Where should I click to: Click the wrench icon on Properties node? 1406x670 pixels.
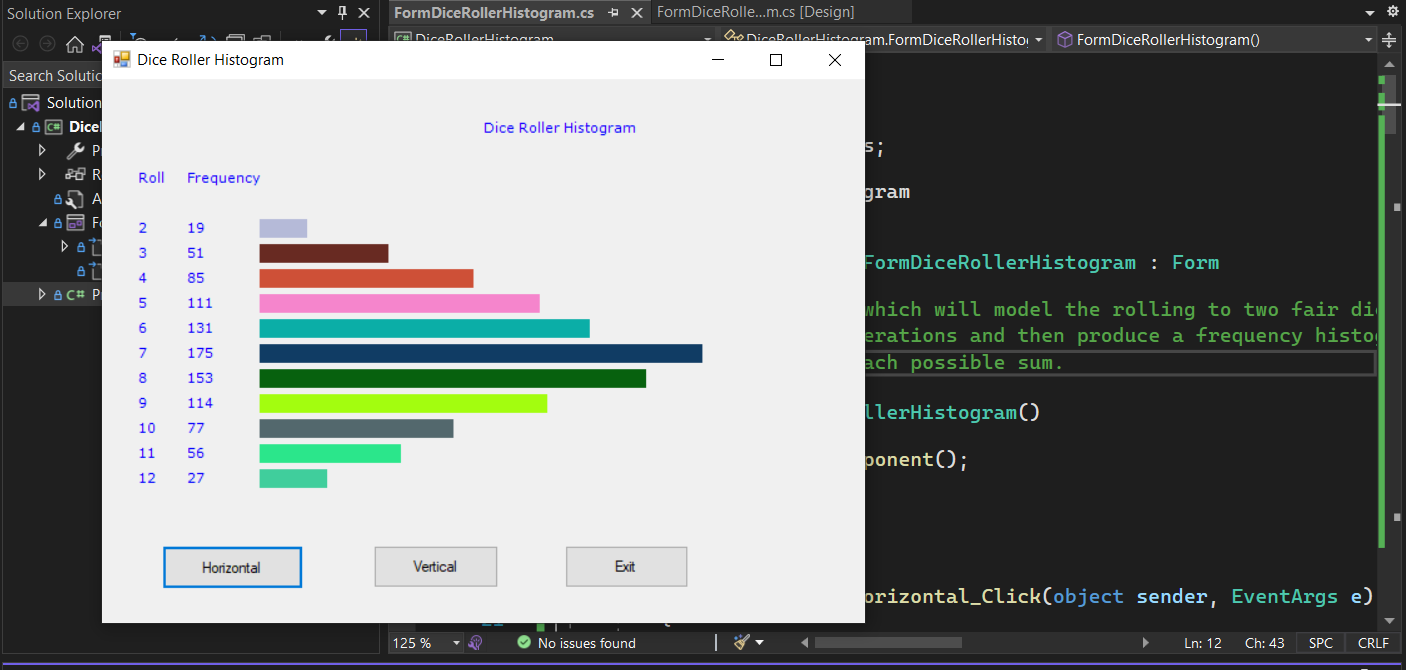click(74, 150)
